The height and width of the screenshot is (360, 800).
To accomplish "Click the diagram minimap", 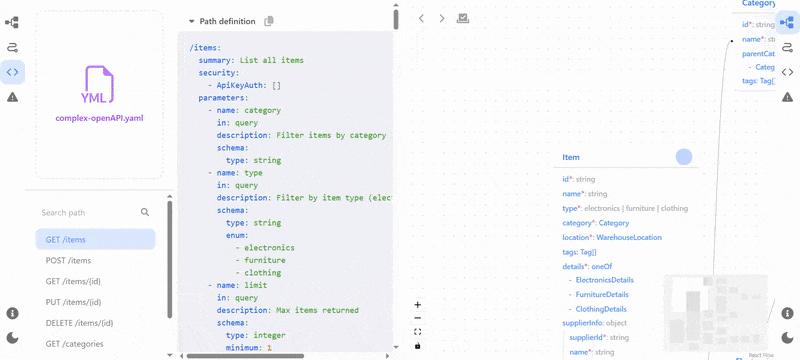I will pyautogui.click(x=716, y=313).
